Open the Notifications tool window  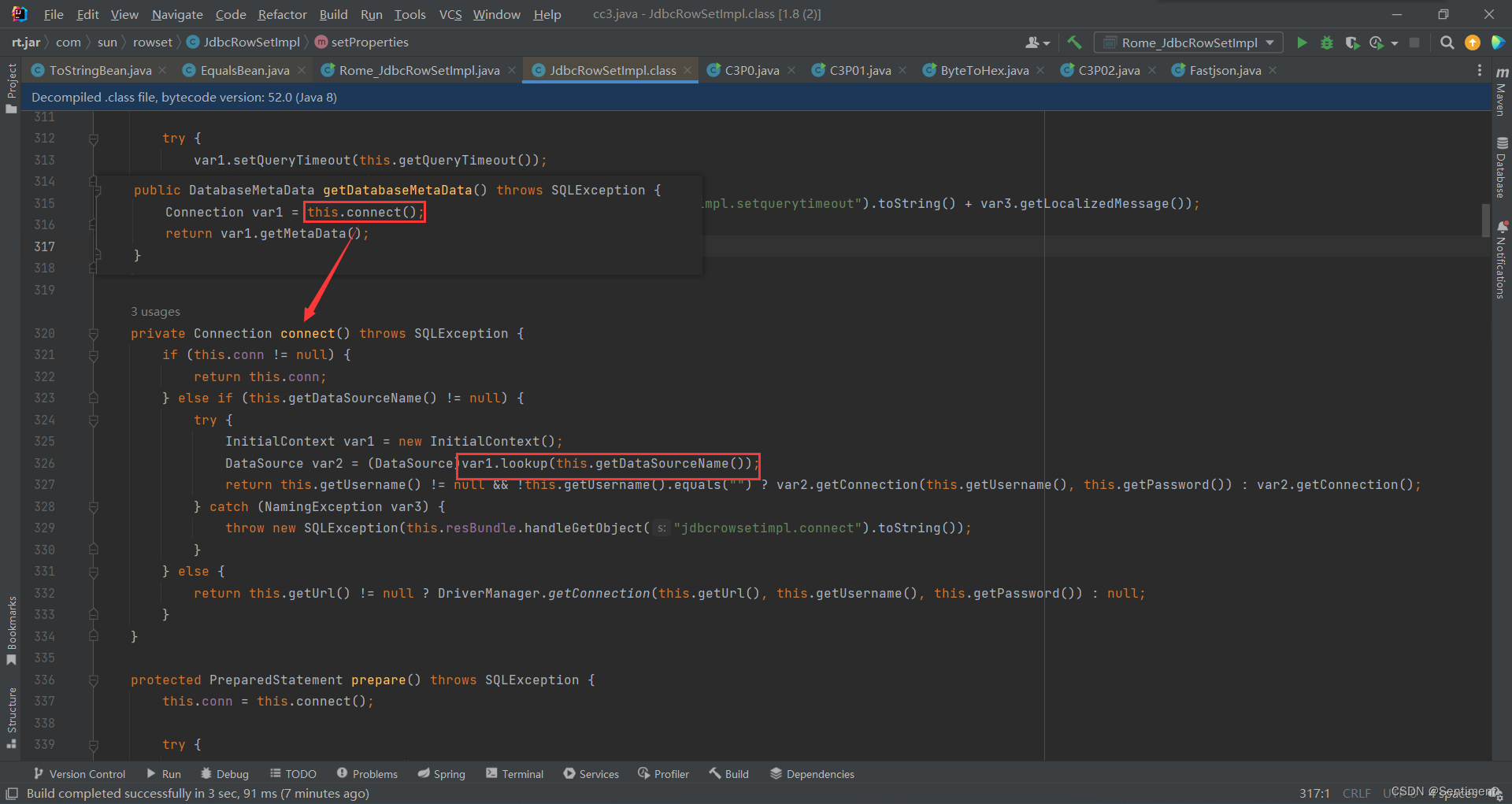[x=1502, y=260]
